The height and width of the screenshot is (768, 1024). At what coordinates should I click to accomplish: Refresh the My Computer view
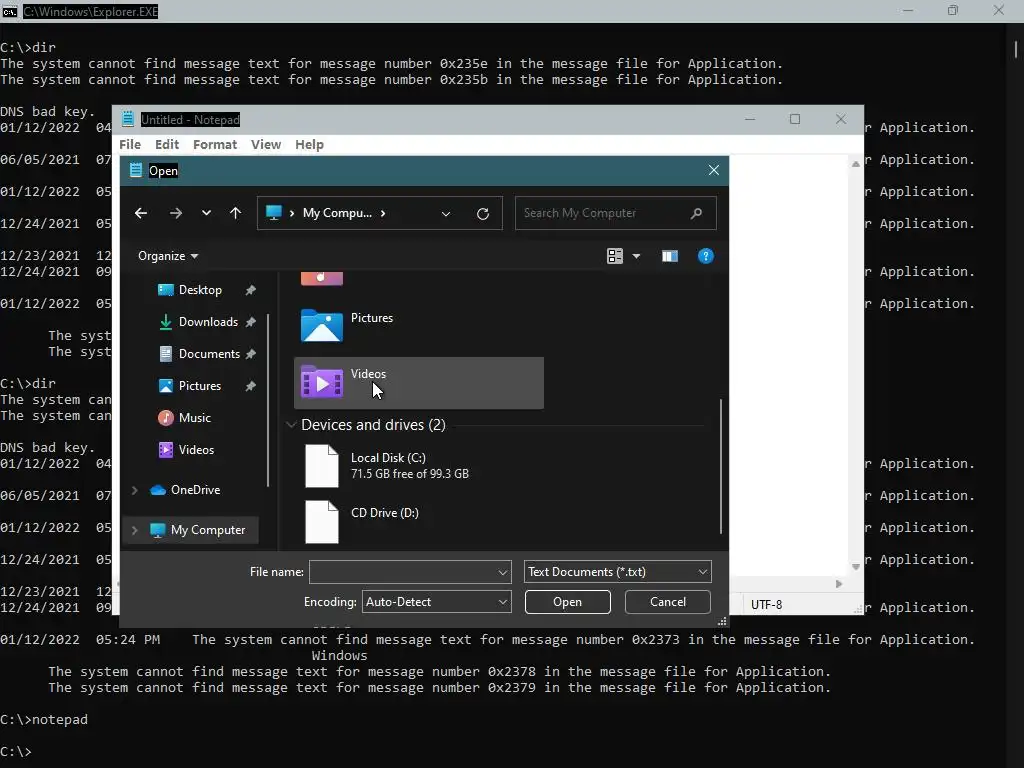click(x=483, y=214)
